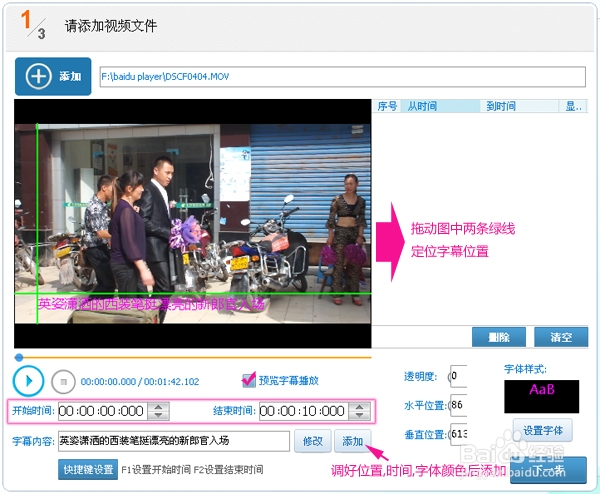600x494 pixels.
Task: Click the 序号 column header
Action: 387,106
